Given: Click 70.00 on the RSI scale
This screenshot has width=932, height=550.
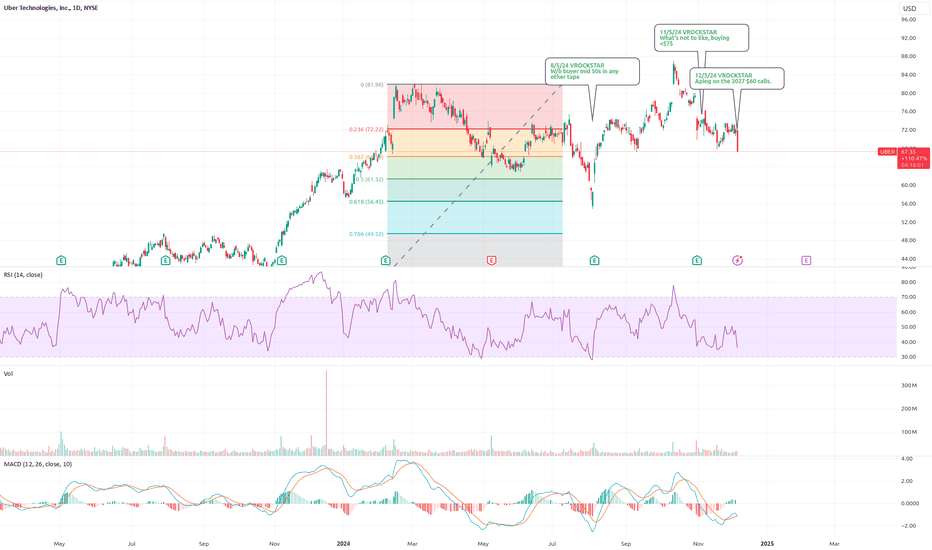Looking at the screenshot, I should tap(908, 297).
